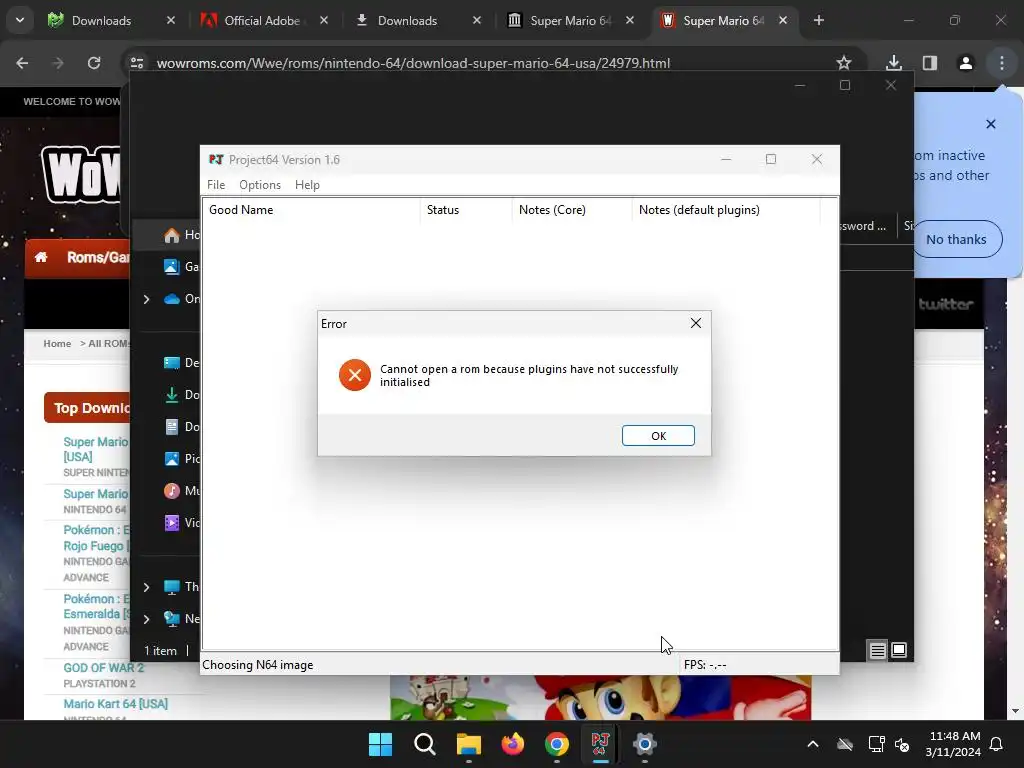Bookmark this page with the star icon
Viewport: 1024px width, 768px height.
click(843, 63)
